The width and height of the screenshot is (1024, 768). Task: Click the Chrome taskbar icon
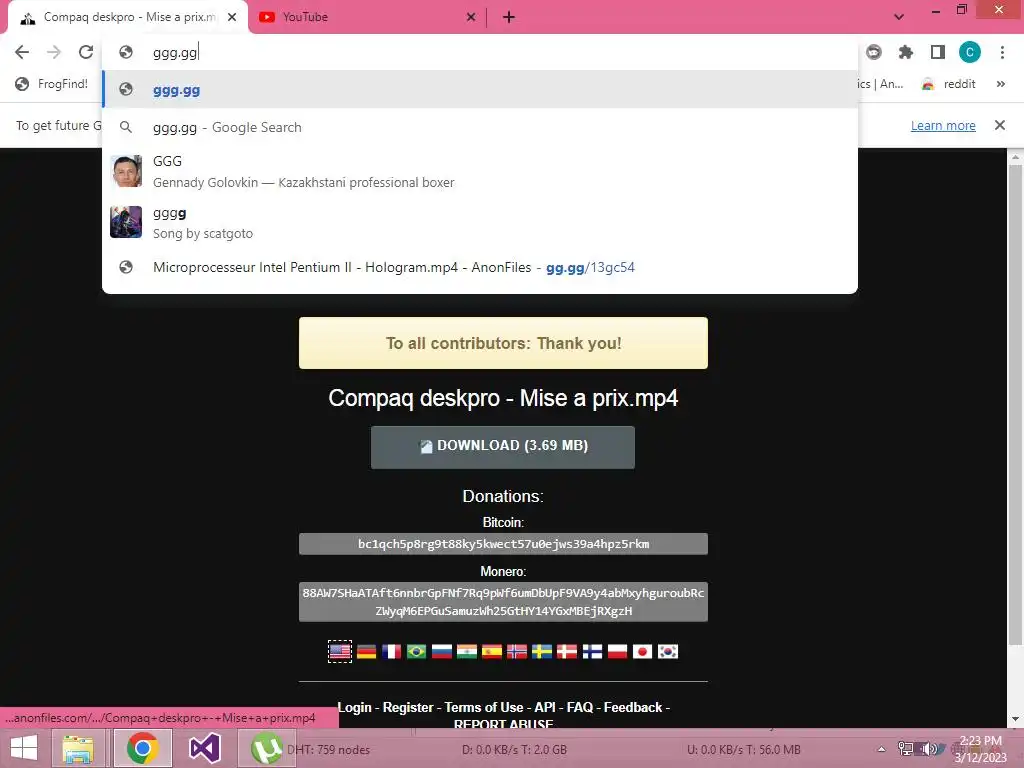[x=142, y=748]
